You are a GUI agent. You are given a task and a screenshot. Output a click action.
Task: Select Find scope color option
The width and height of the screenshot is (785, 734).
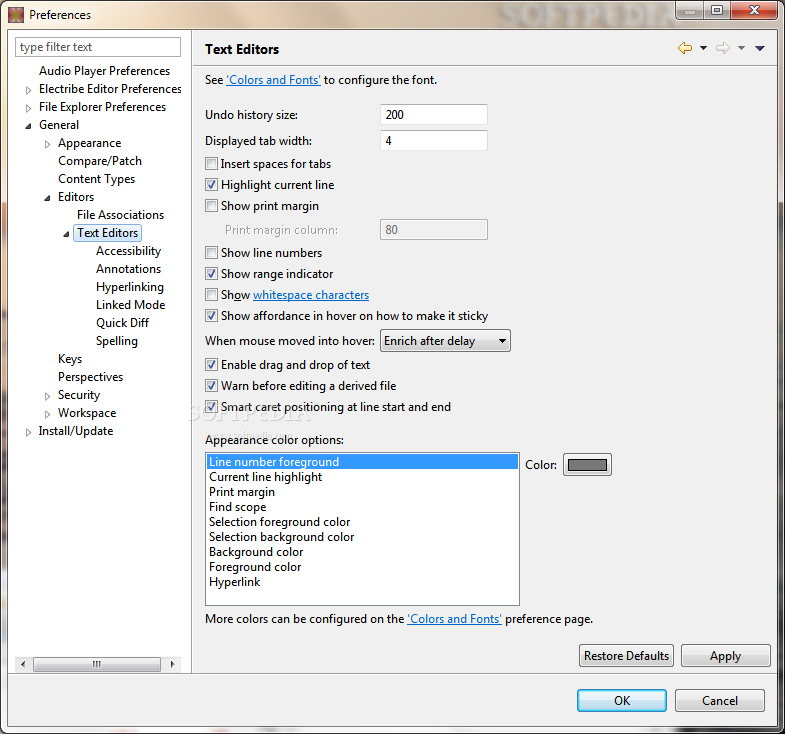tap(362, 507)
